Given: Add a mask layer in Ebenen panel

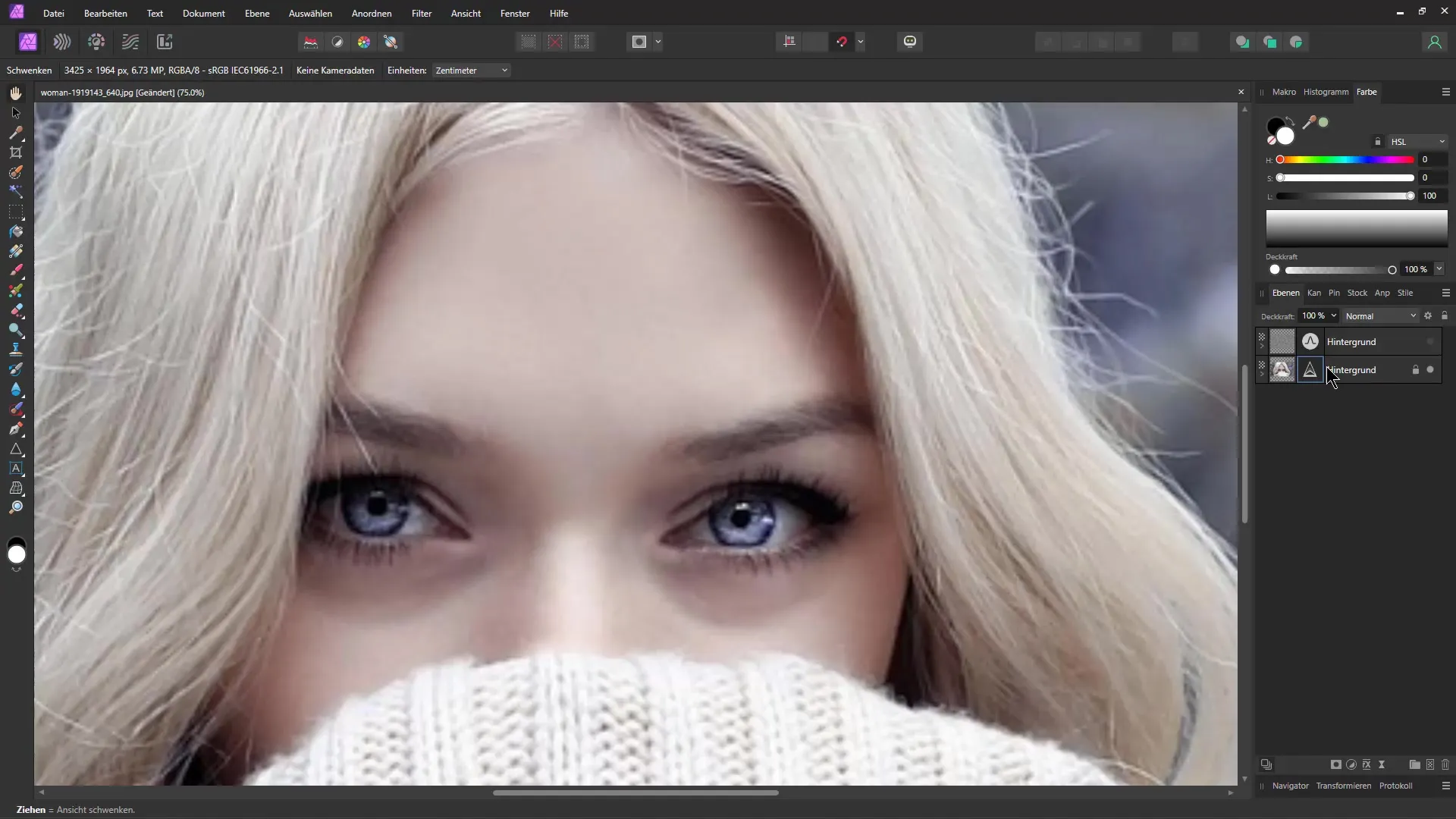Looking at the screenshot, I should [x=1335, y=764].
